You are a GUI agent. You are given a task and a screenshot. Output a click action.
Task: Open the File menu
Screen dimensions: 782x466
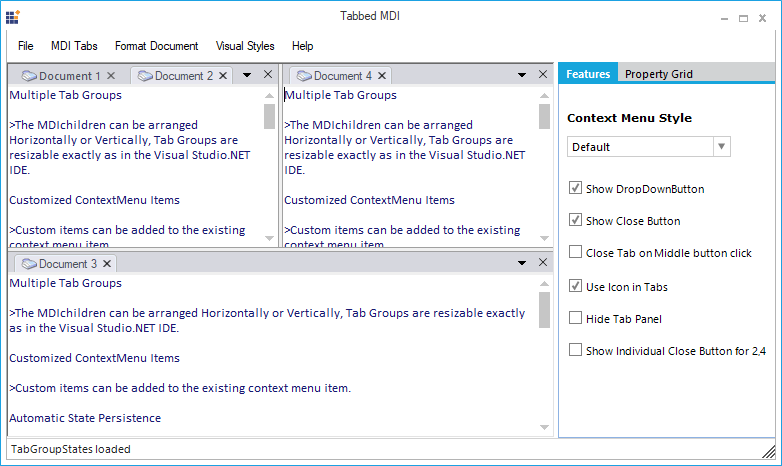point(25,46)
